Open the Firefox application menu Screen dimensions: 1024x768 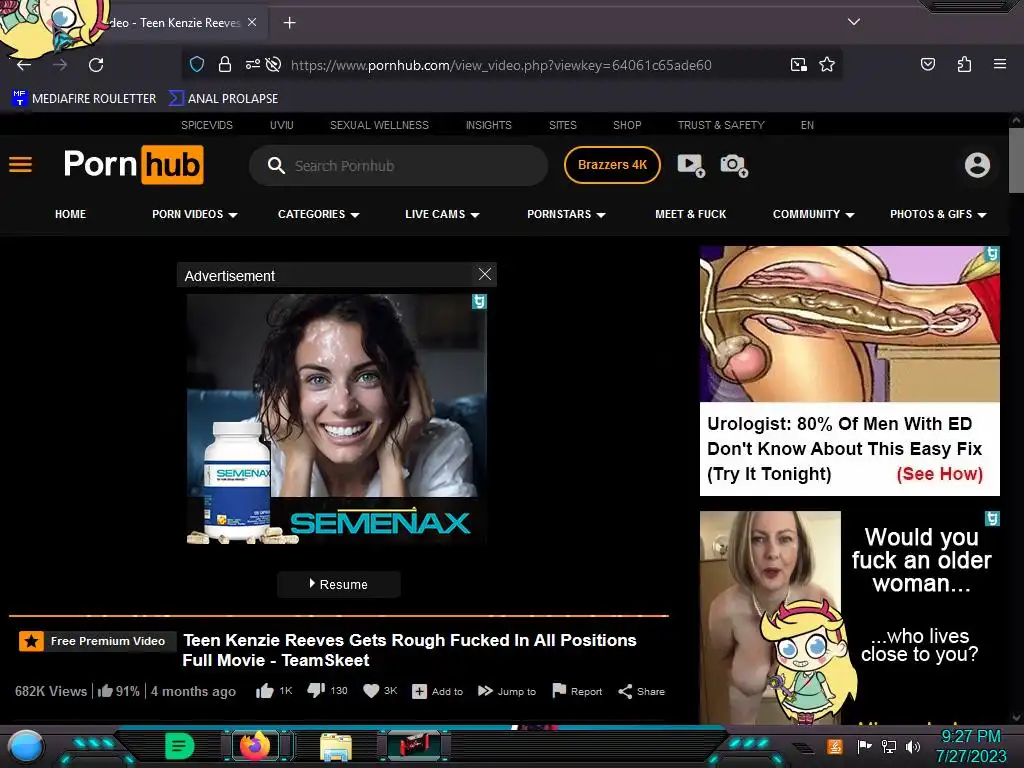[x=999, y=64]
